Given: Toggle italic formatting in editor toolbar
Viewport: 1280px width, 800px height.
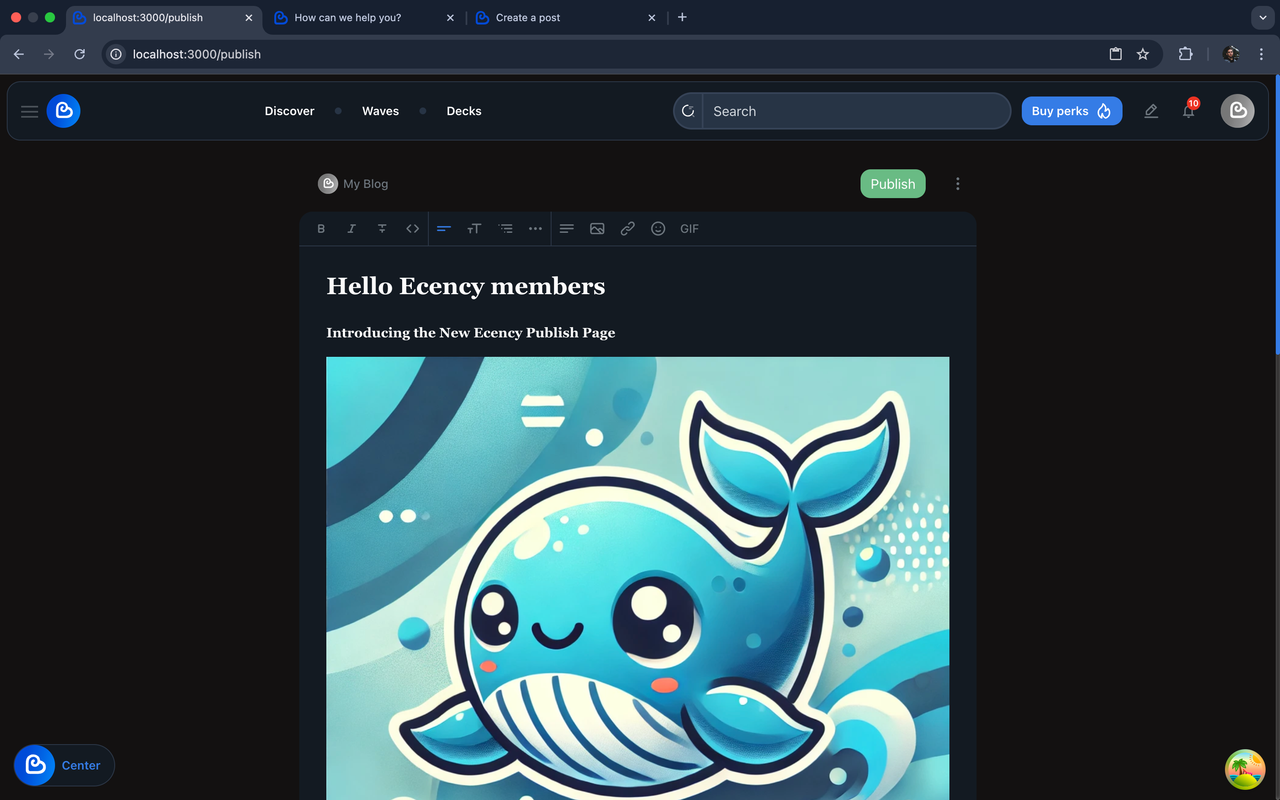Looking at the screenshot, I should pyautogui.click(x=351, y=229).
